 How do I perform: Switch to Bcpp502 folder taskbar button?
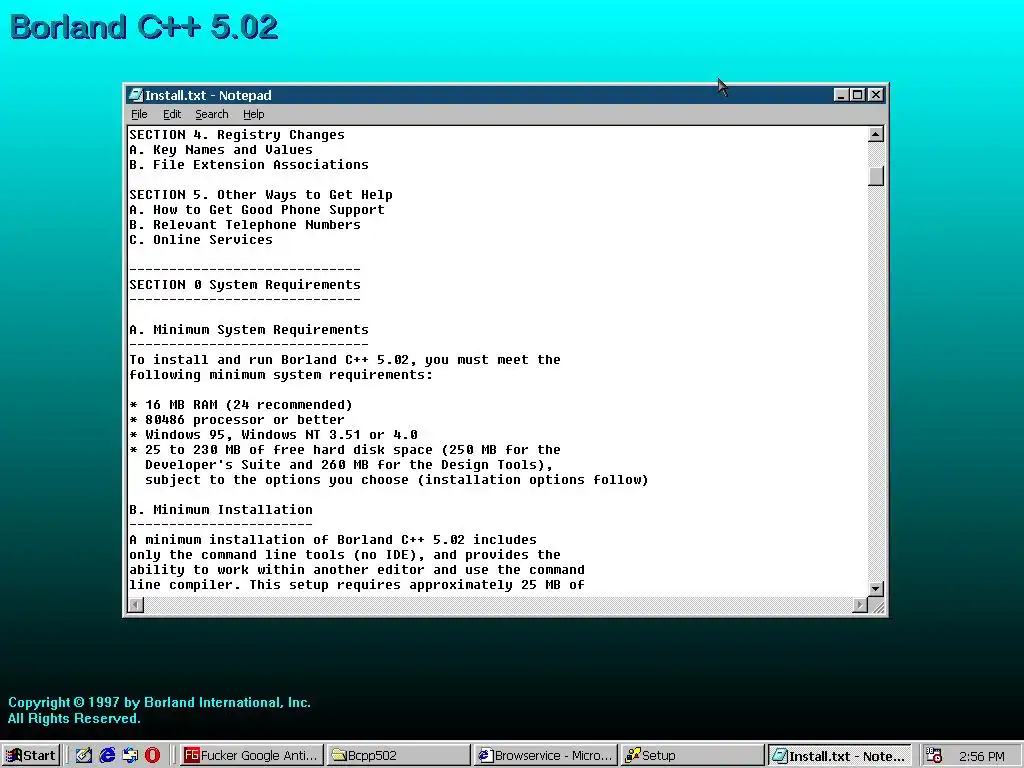click(398, 756)
